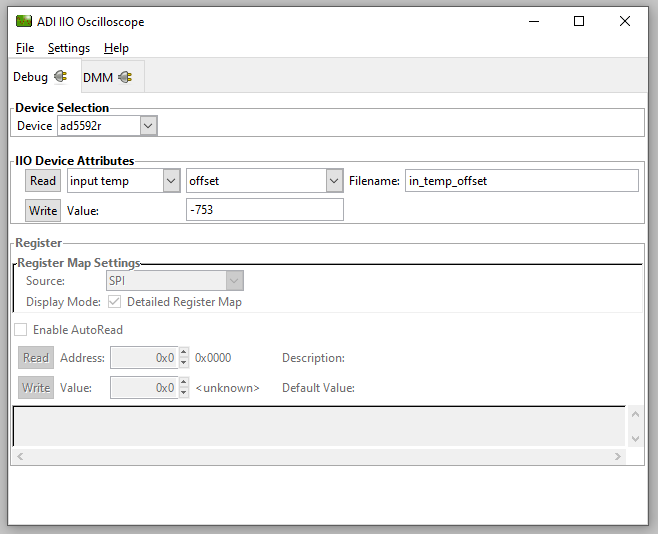Screen dimensions: 658x534
Task: Click the ADI IIO Oscilloscope title bar icon
Action: pos(23,21)
